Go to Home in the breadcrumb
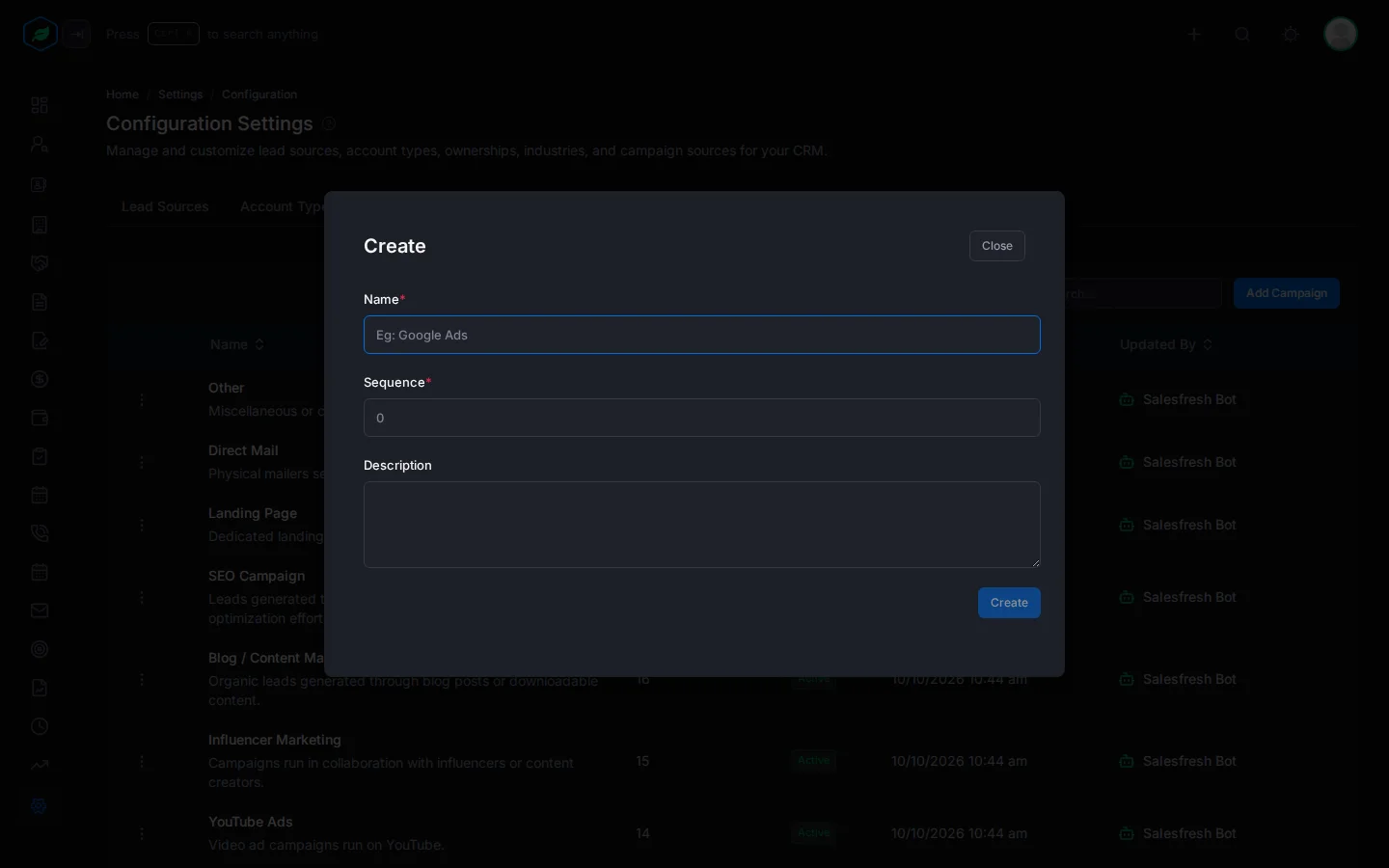 click(x=123, y=95)
